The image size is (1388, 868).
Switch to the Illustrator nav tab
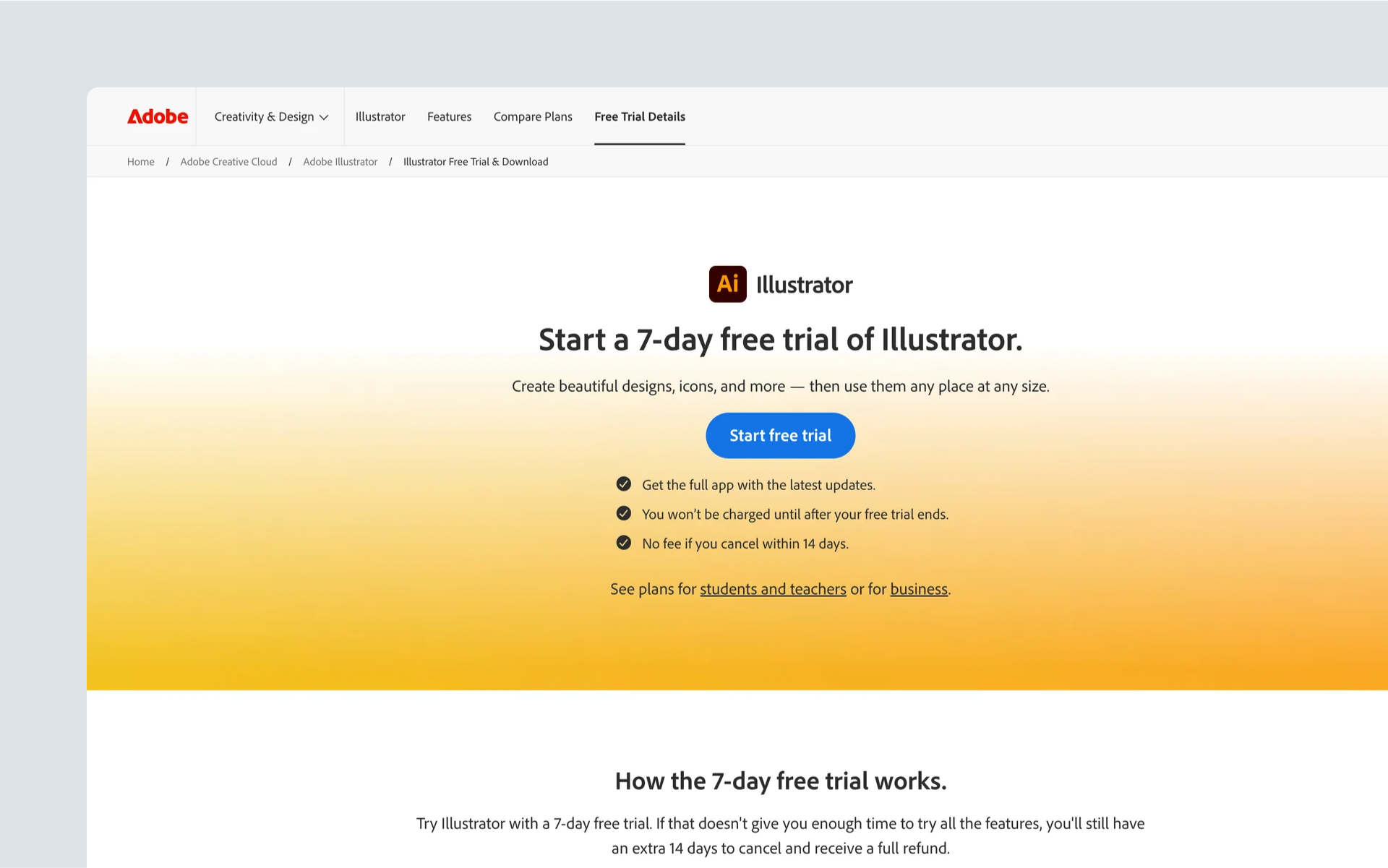(380, 116)
